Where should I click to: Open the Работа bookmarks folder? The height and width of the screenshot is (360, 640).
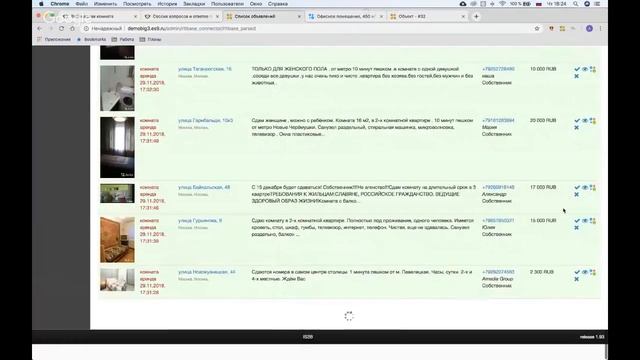123,40
